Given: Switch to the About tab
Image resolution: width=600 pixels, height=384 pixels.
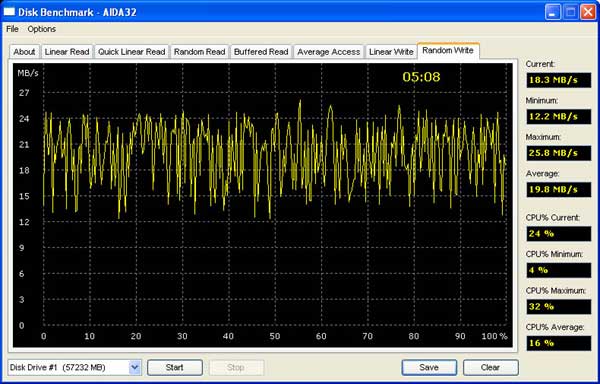Looking at the screenshot, I should (24, 52).
